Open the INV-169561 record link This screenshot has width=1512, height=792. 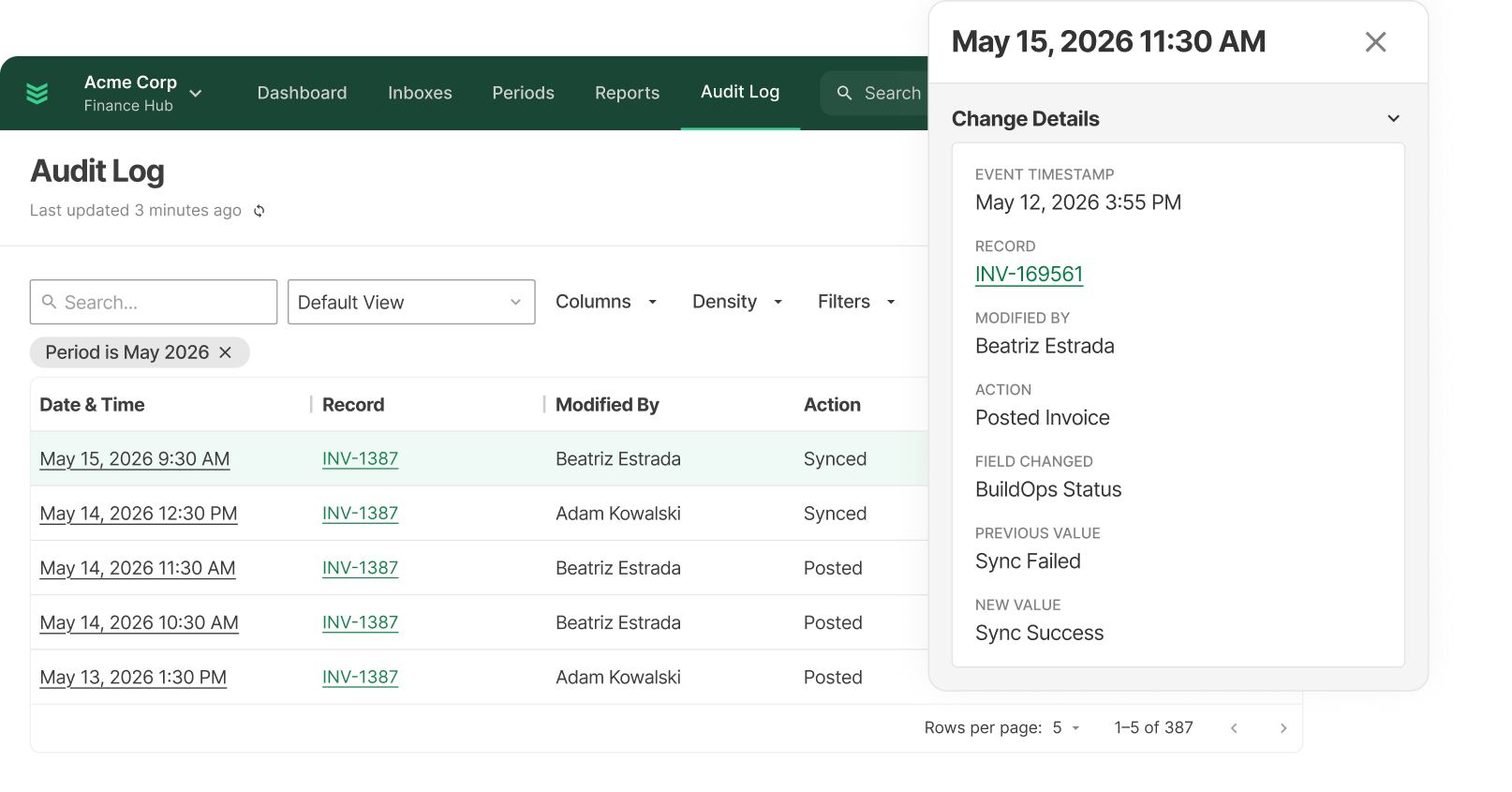1029,275
